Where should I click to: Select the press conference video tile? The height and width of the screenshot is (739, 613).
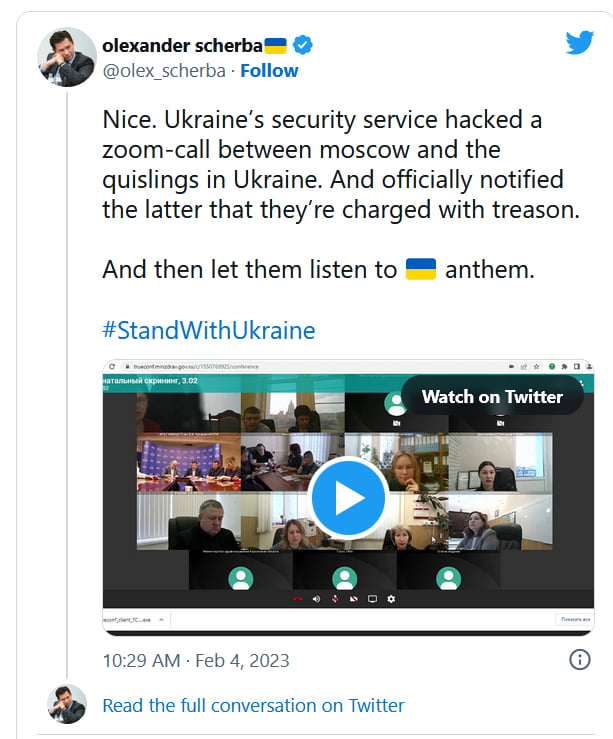click(x=188, y=462)
